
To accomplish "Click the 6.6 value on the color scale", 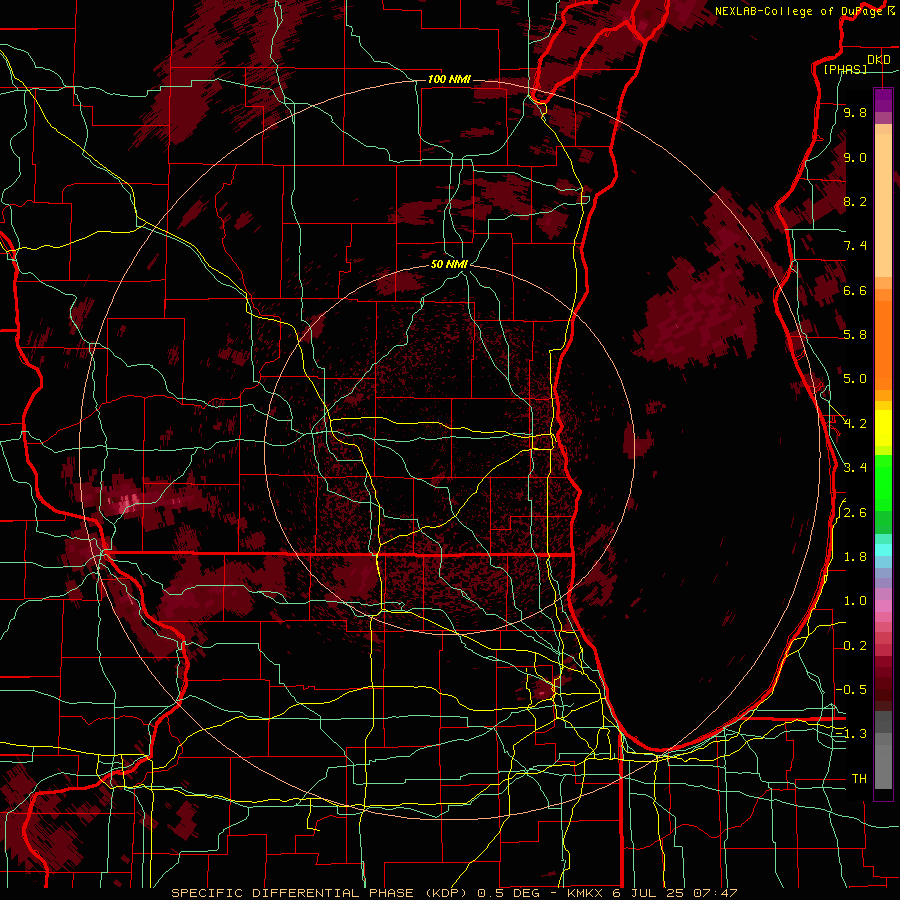I will pos(855,290).
